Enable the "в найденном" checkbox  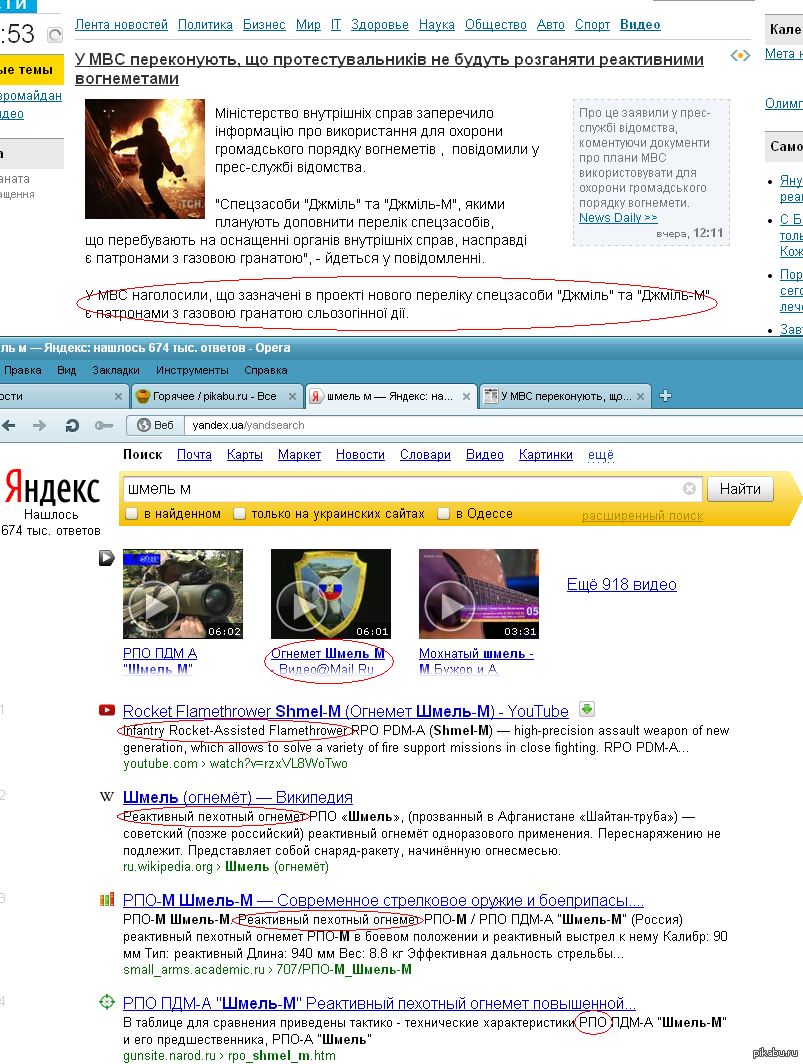click(x=132, y=514)
